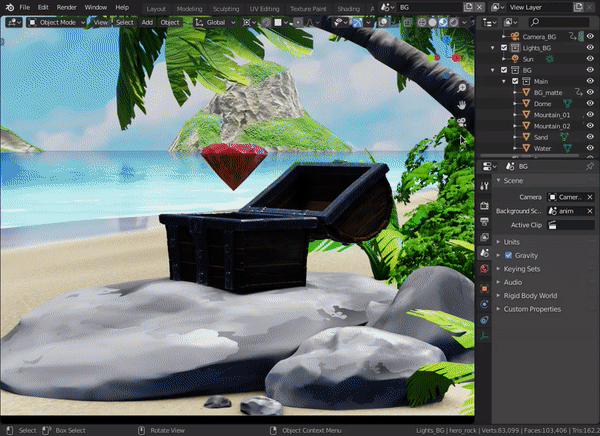Viewport: 600px width, 436px height.
Task: Open the outliner editor type dropdown
Action: click(x=489, y=23)
